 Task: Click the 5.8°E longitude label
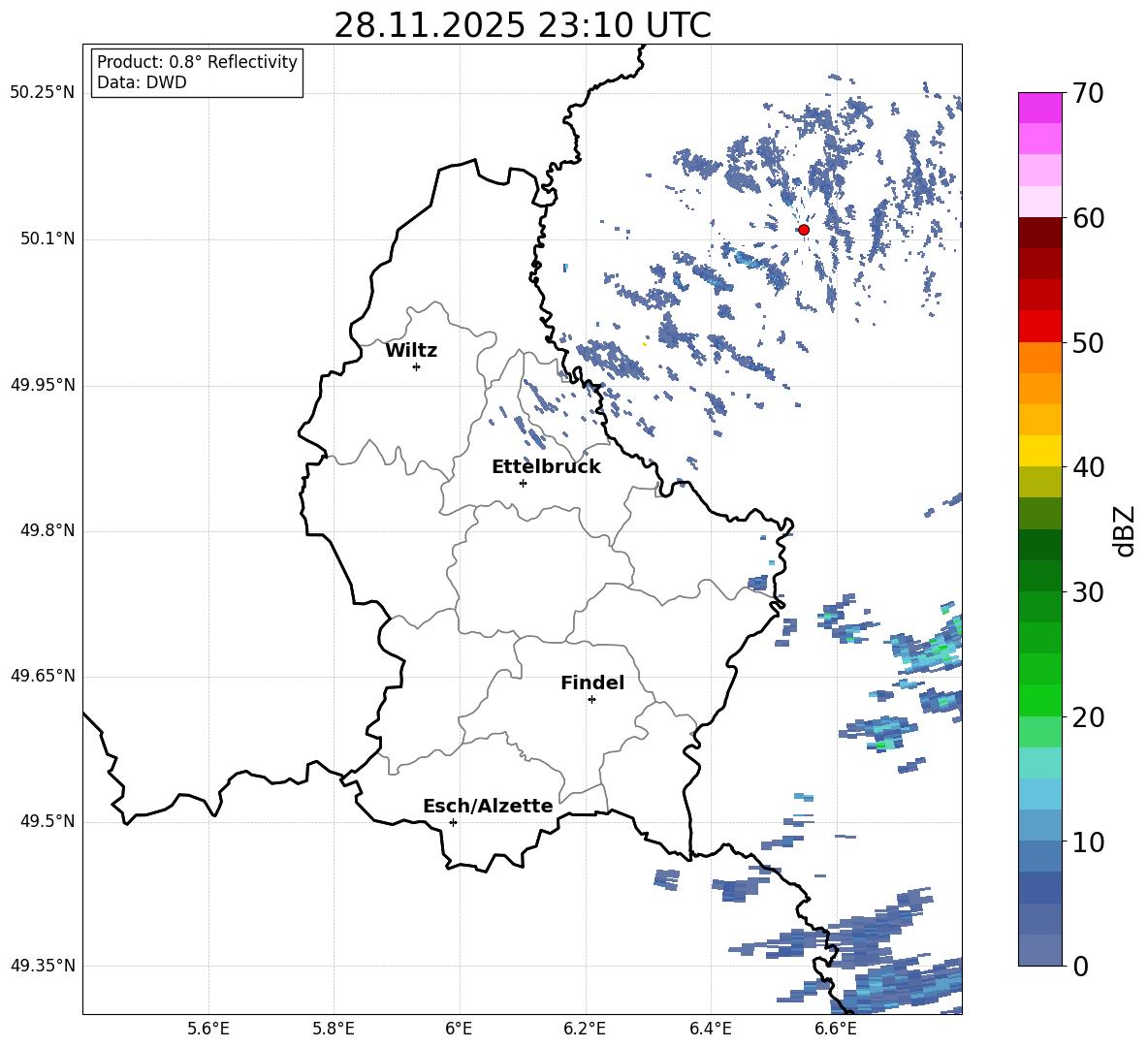(x=334, y=1029)
